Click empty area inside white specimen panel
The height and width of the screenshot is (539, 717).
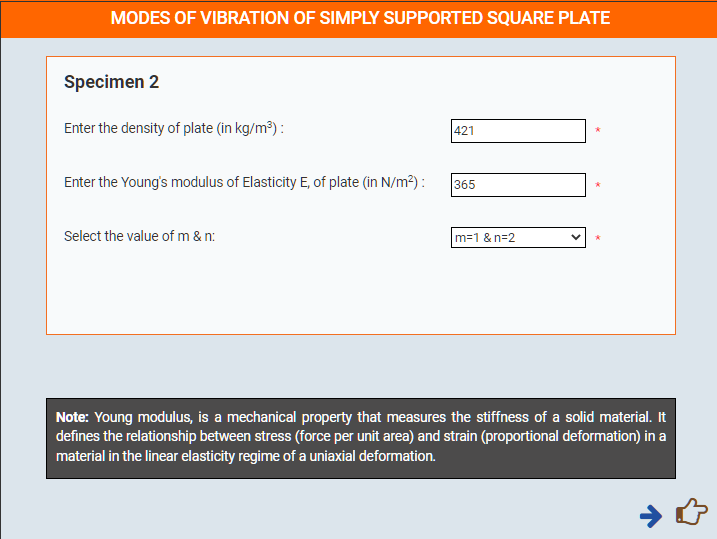pos(361,293)
